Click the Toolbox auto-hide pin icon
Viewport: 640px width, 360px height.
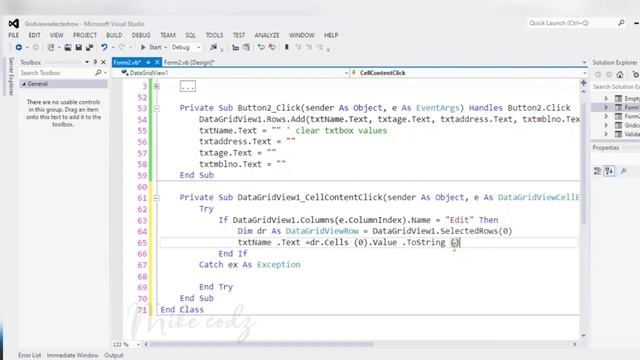tap(95, 62)
